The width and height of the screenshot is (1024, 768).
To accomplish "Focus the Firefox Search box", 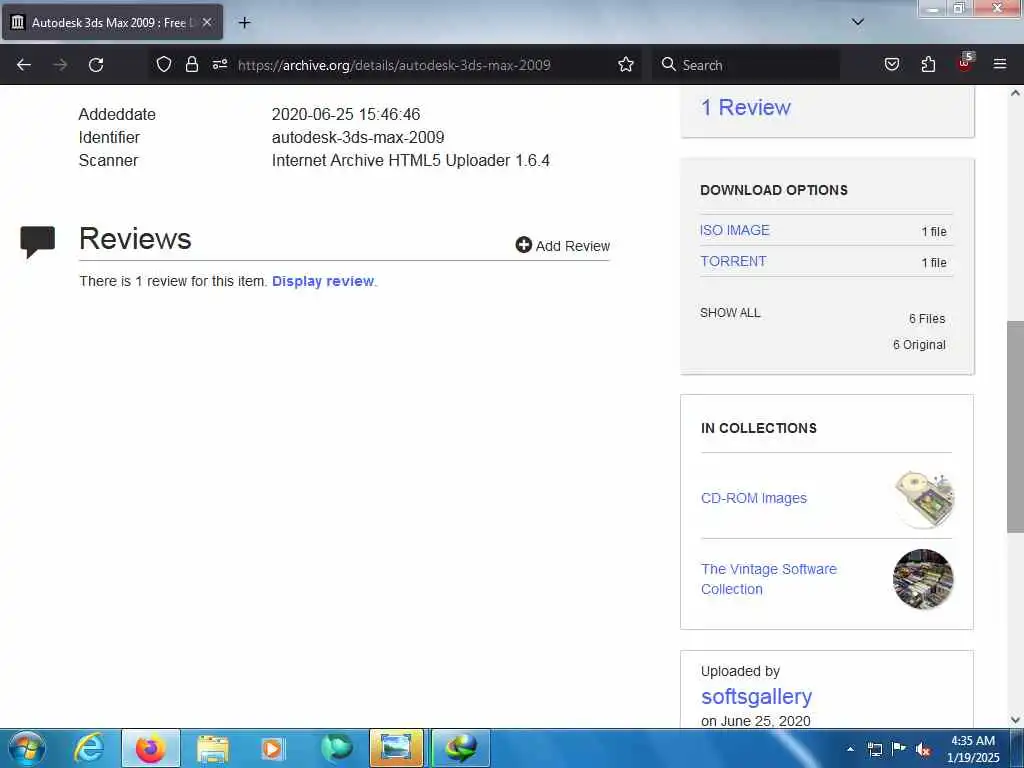I will click(746, 65).
